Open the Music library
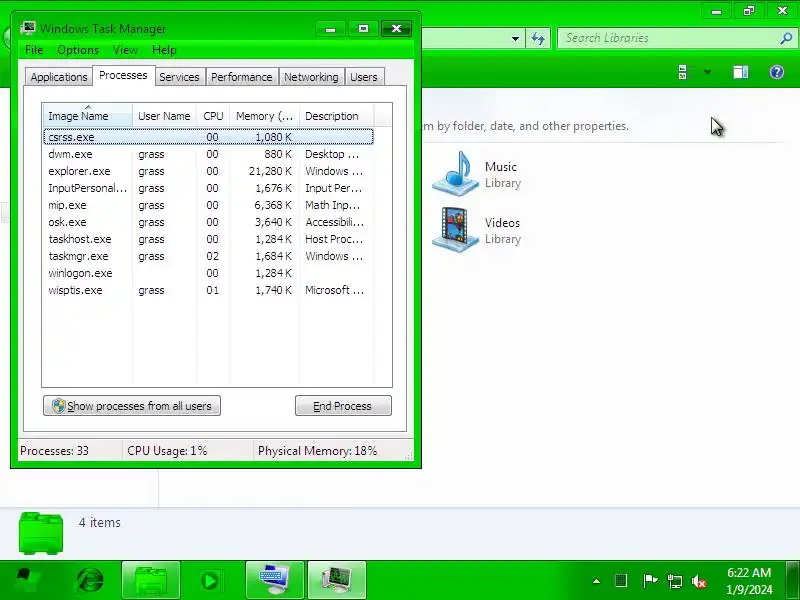 pos(477,174)
